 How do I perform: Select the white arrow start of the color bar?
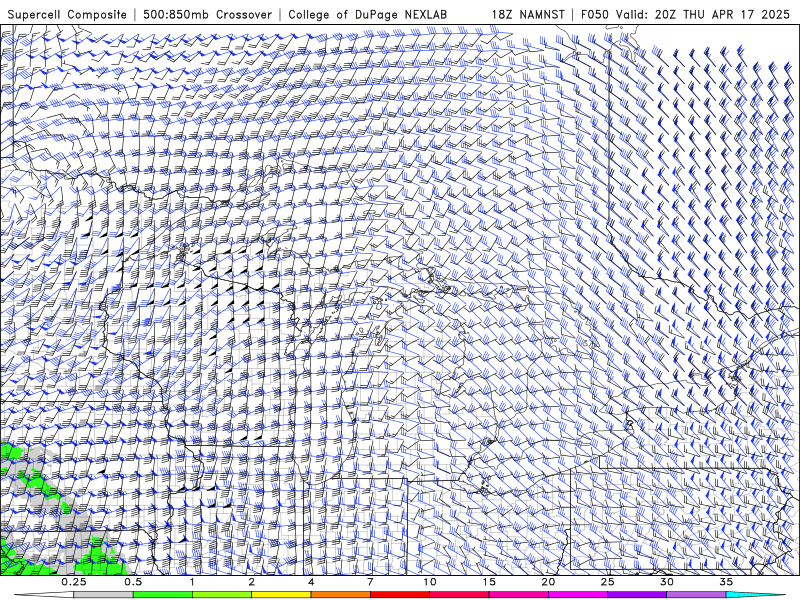coord(44,595)
